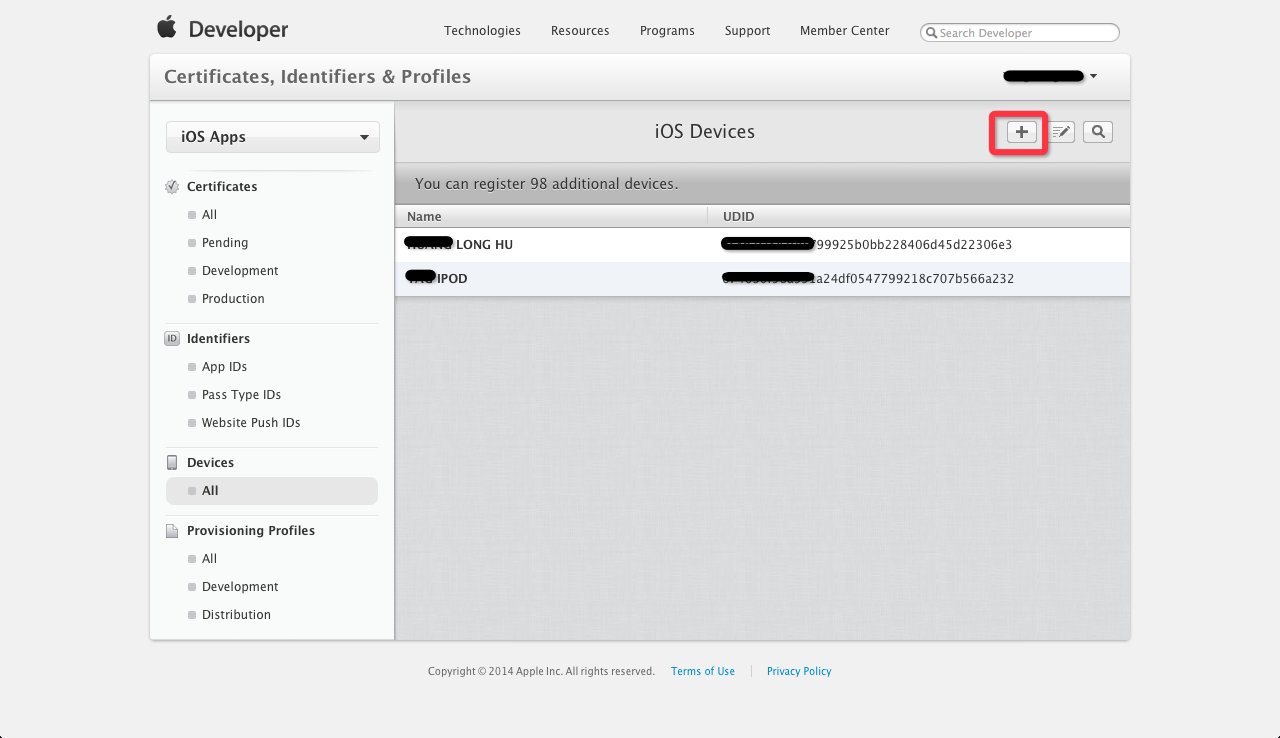Sort by the UDID column header
The height and width of the screenshot is (738, 1280).
[x=738, y=216]
